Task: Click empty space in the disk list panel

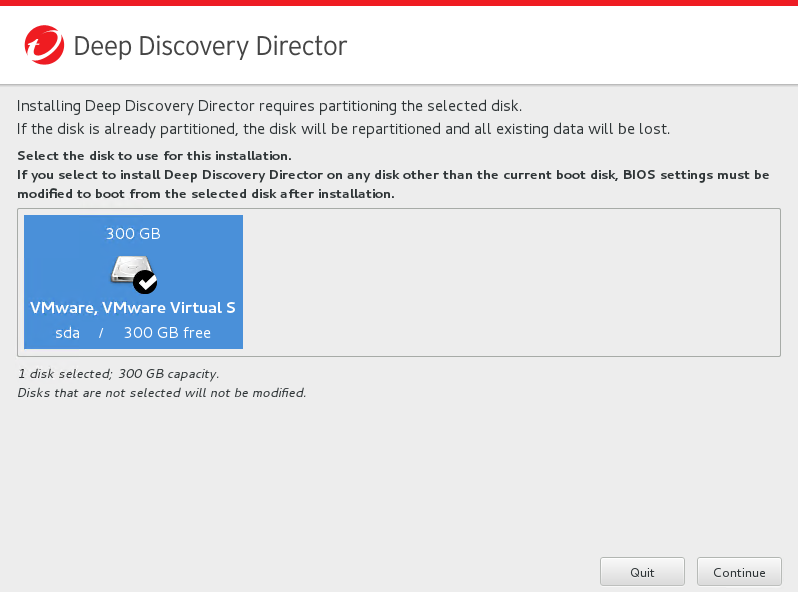Action: (x=510, y=282)
